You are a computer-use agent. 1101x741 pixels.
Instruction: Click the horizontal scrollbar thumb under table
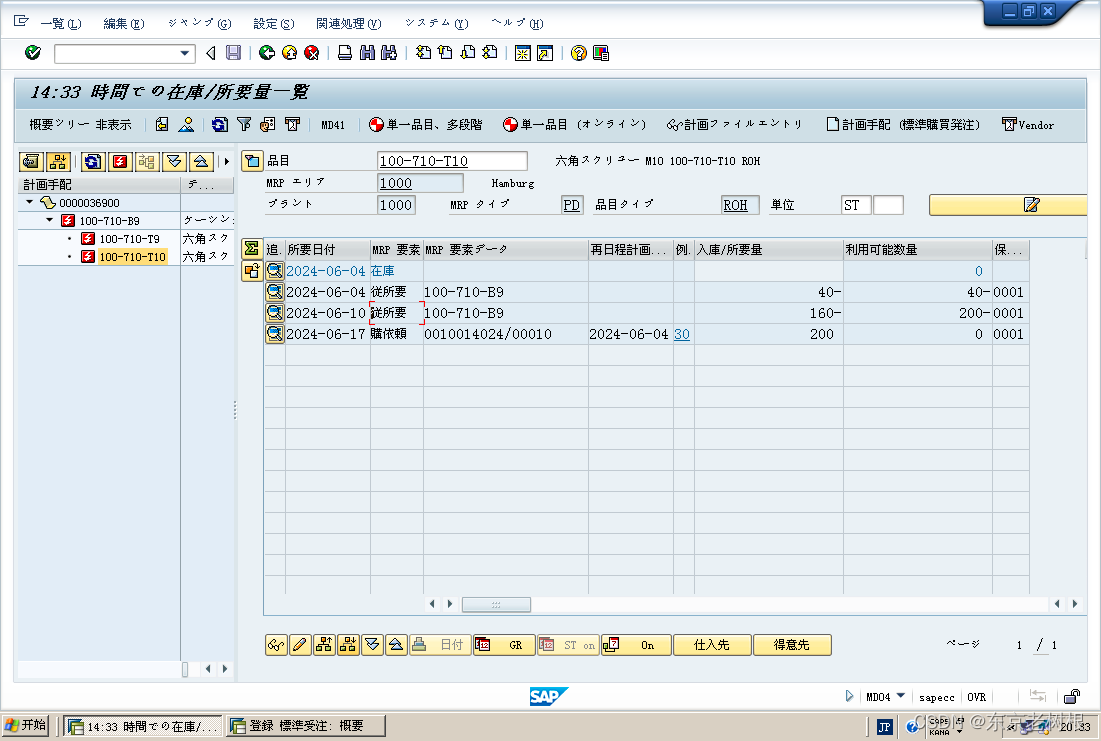496,604
